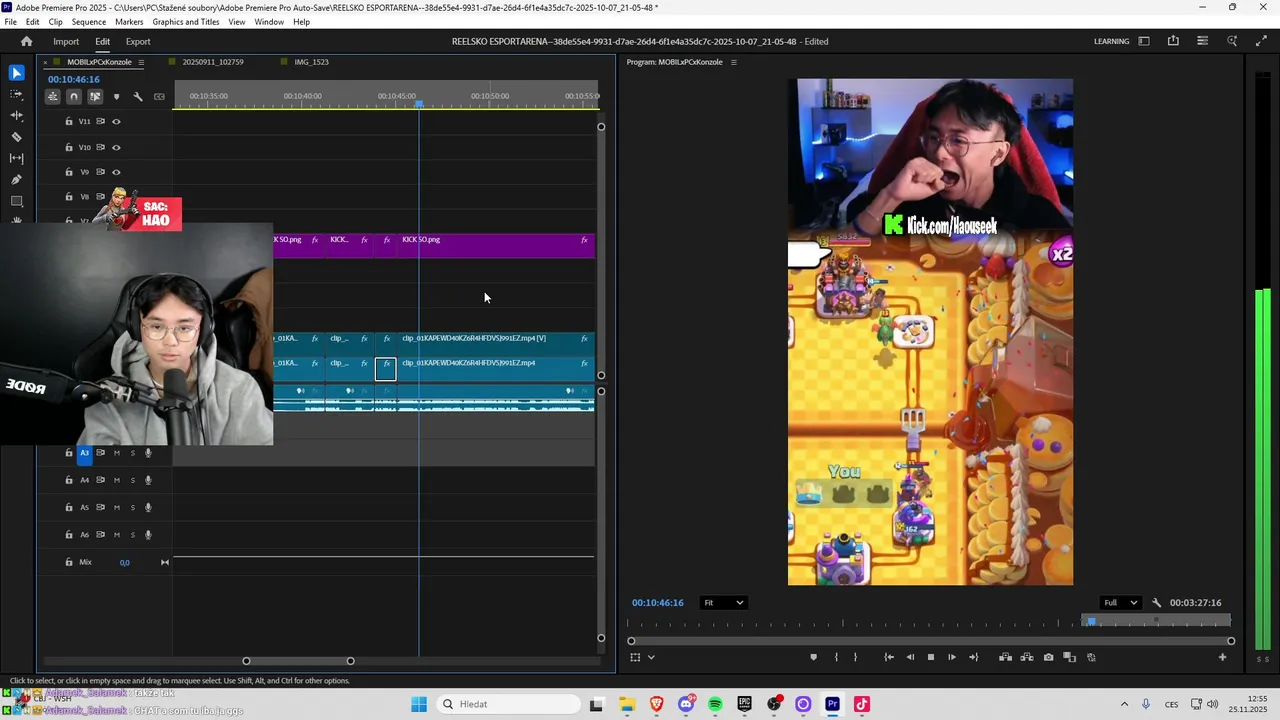Screen dimensions: 1280x720
Task: Open the File menu
Action: tap(10, 22)
